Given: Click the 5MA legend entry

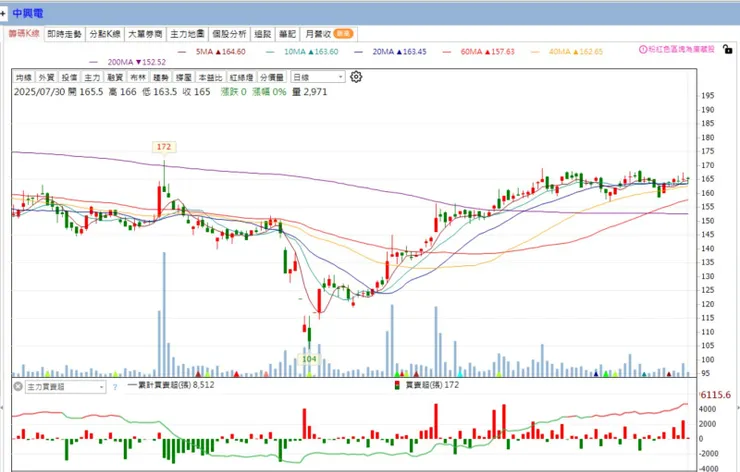Looking at the screenshot, I should (x=212, y=51).
